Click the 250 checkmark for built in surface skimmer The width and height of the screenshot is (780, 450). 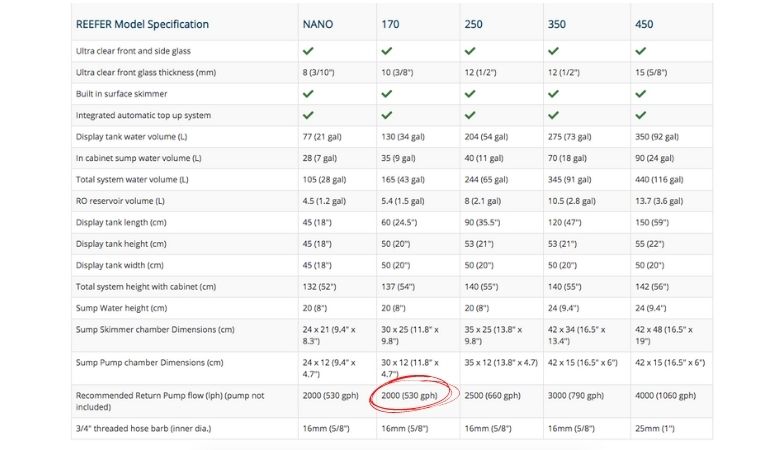pos(470,93)
